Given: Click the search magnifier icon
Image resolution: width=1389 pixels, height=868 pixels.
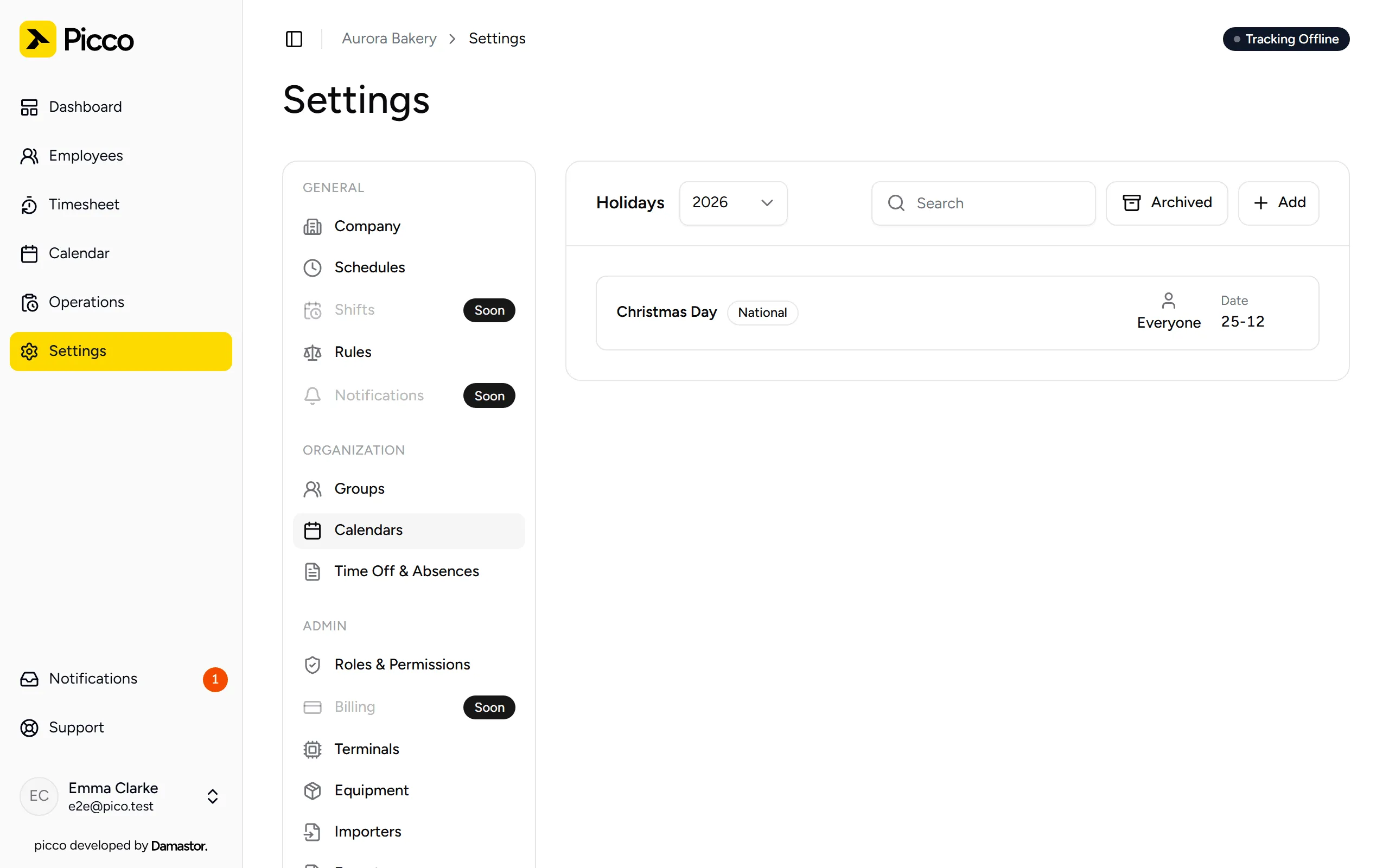Looking at the screenshot, I should tap(896, 203).
